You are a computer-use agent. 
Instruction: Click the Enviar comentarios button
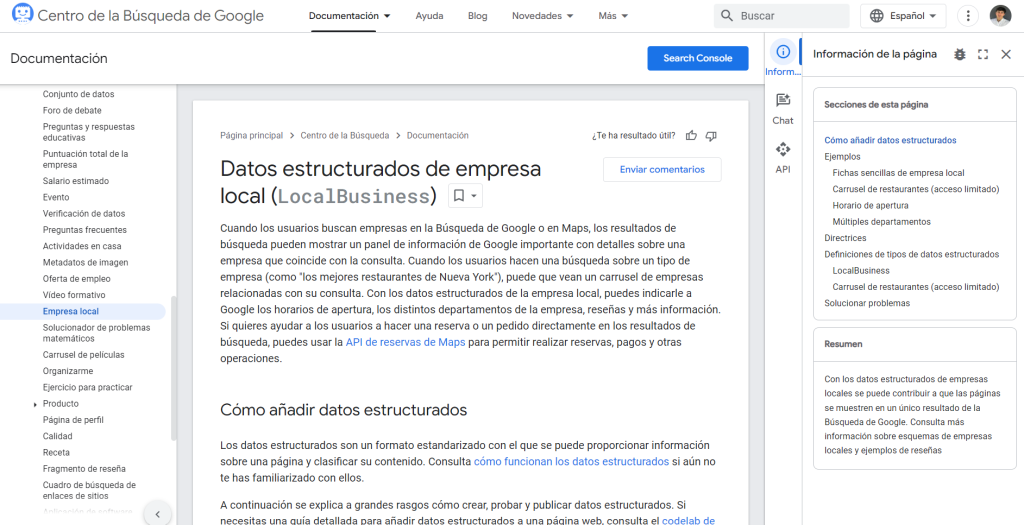[662, 170]
